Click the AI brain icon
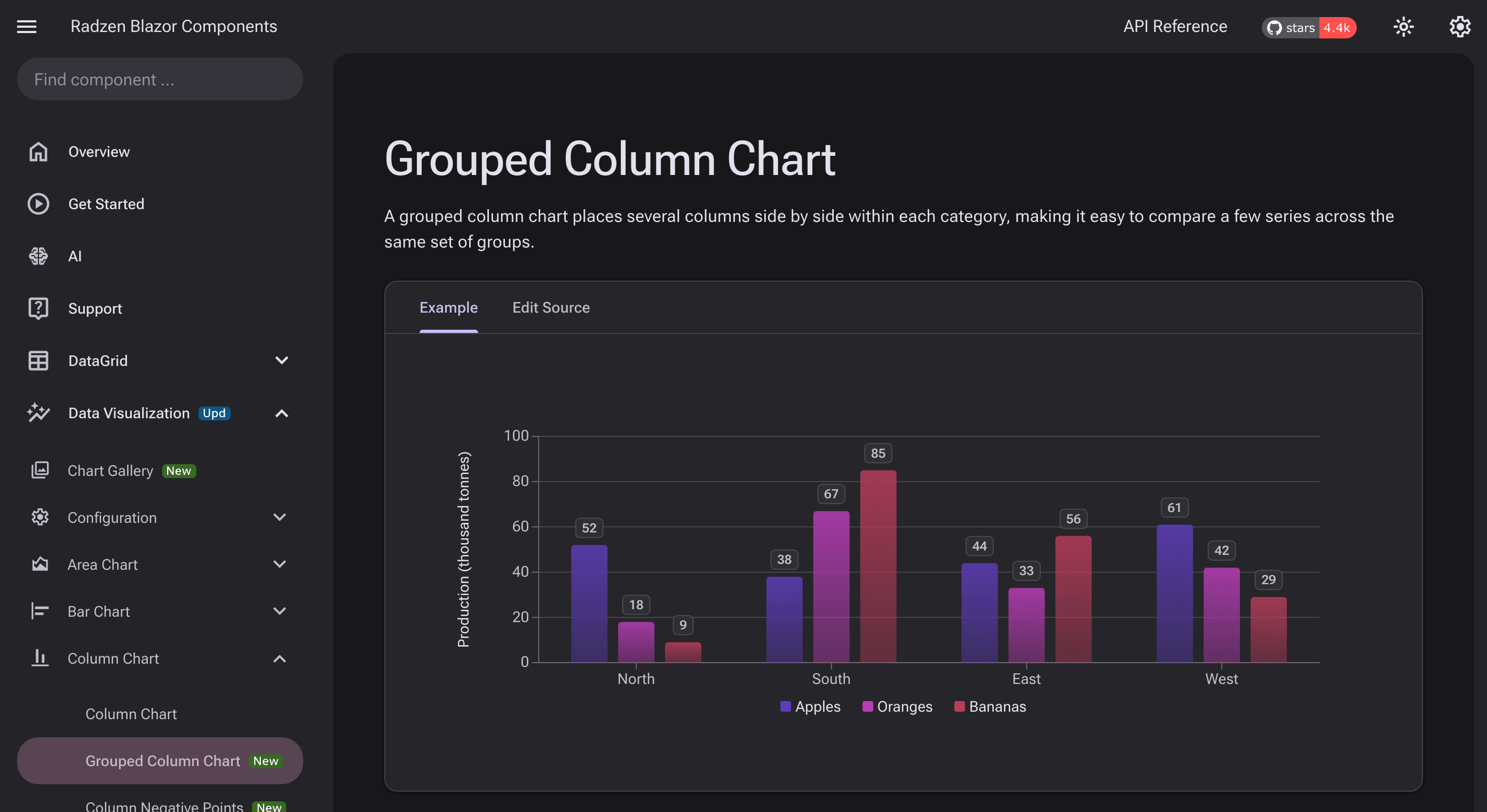 point(38,256)
